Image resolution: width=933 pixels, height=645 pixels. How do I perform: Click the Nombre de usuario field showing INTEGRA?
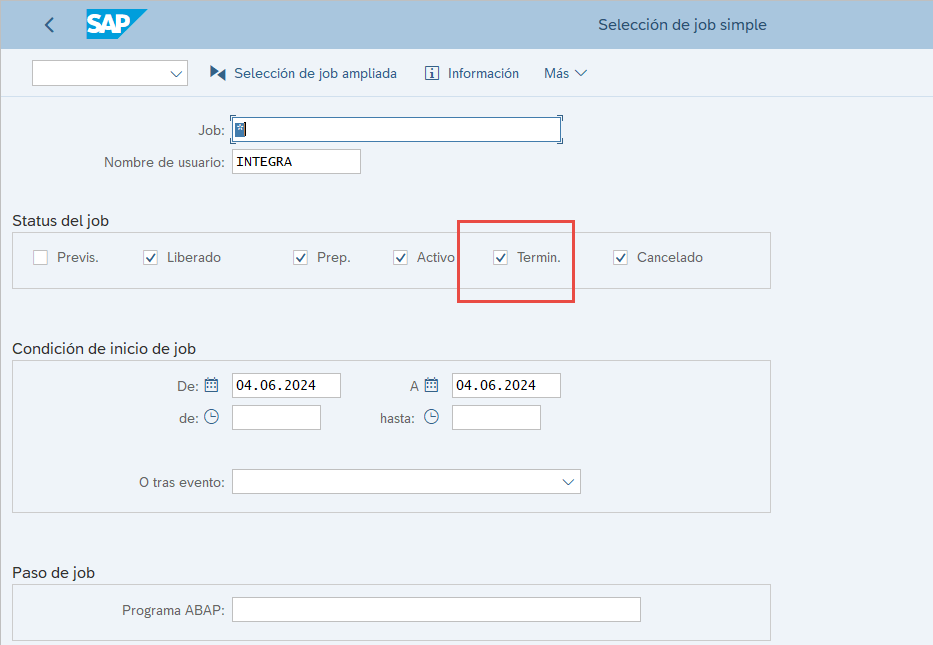(x=296, y=160)
